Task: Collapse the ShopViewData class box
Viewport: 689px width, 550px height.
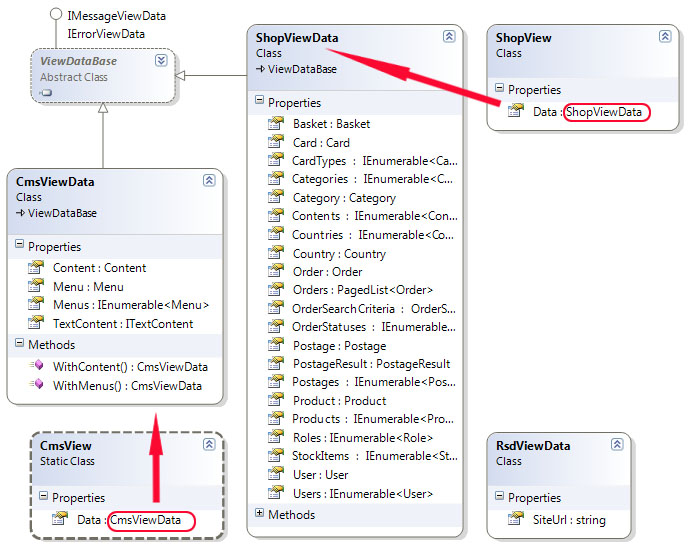Action: (x=449, y=36)
